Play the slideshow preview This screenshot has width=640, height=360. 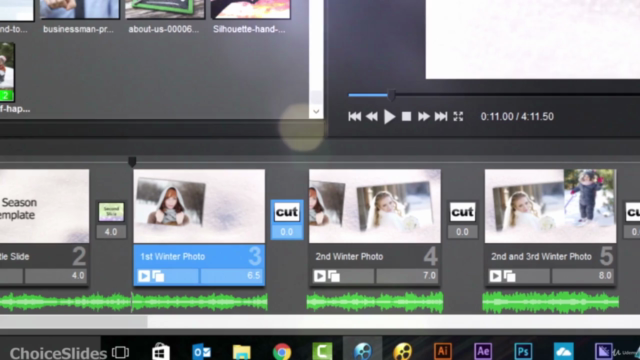pos(389,117)
